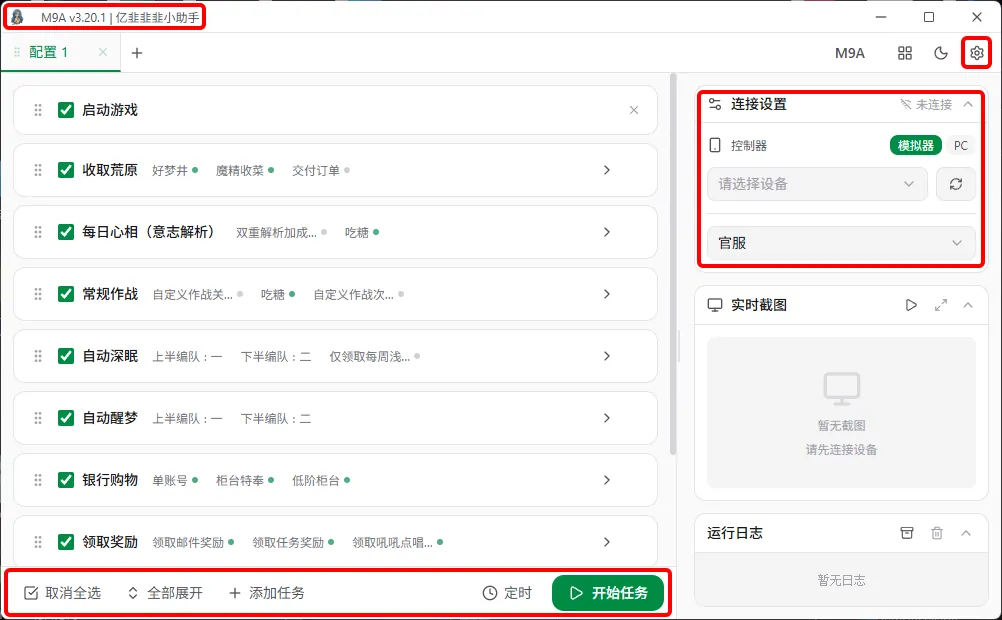Open the 请选择设备 device dropdown
The height and width of the screenshot is (620, 1002).
point(817,184)
